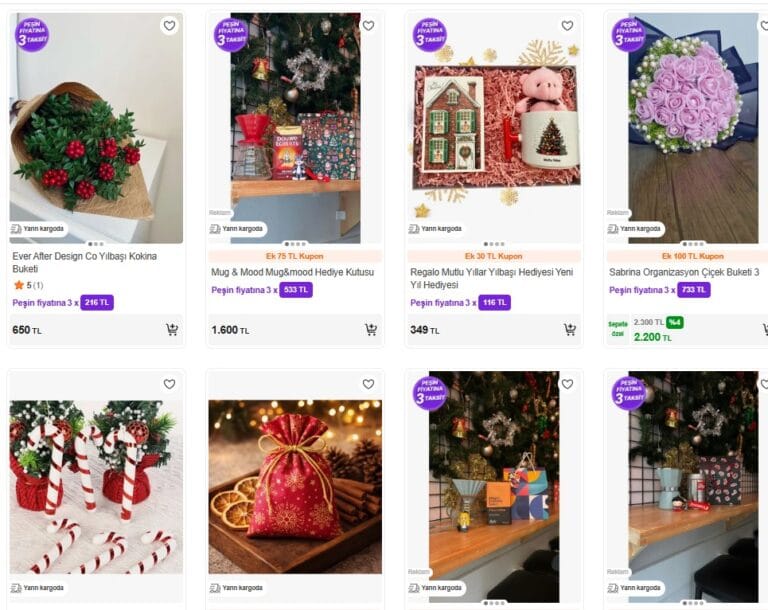Image resolution: width=768 pixels, height=610 pixels.
Task: Click the Ek 75 TL Kupon banner
Action: 294,256
